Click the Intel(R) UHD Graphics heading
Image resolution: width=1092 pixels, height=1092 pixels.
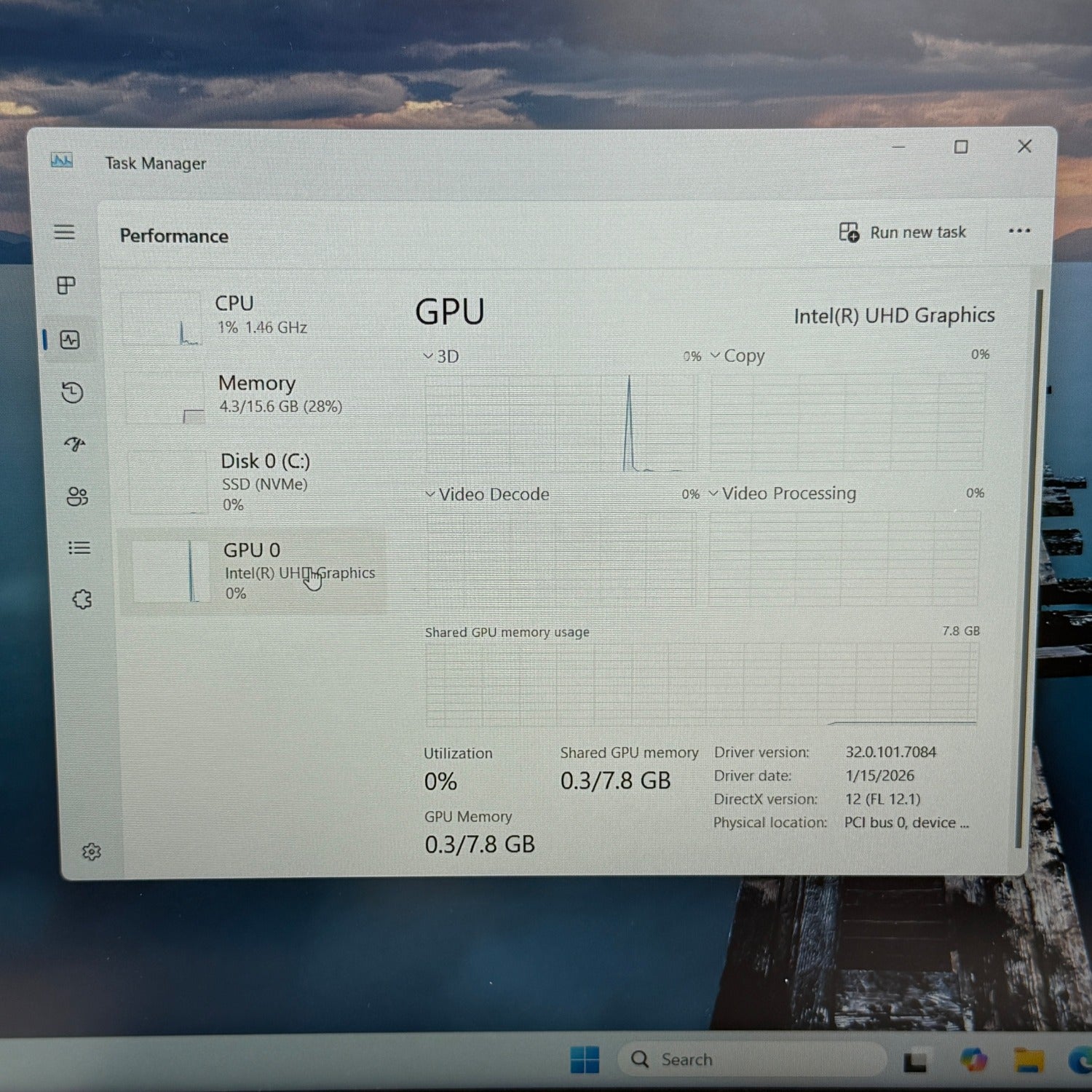pos(894,315)
